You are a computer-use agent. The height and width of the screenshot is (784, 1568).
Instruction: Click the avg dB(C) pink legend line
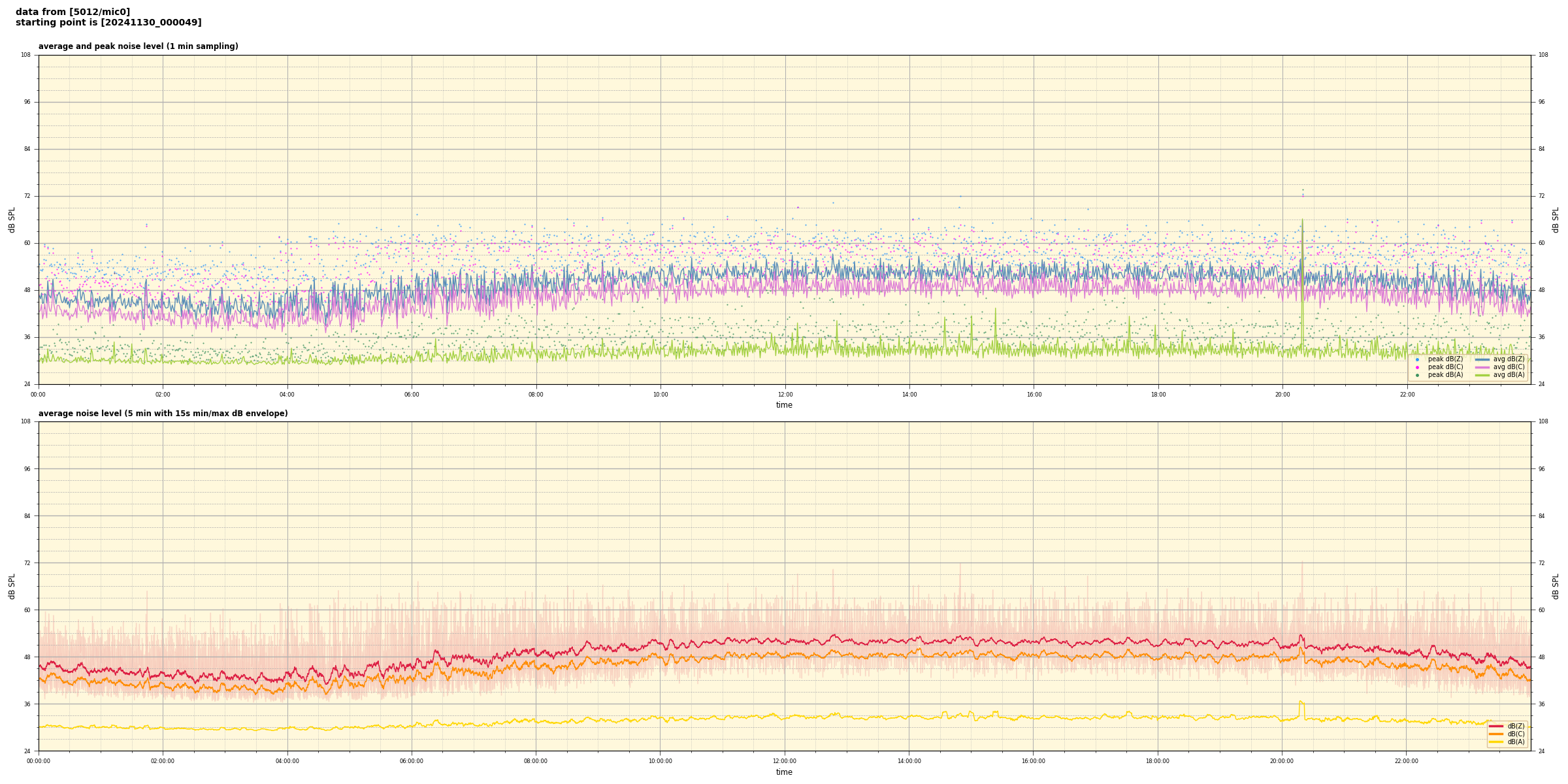[1482, 367]
